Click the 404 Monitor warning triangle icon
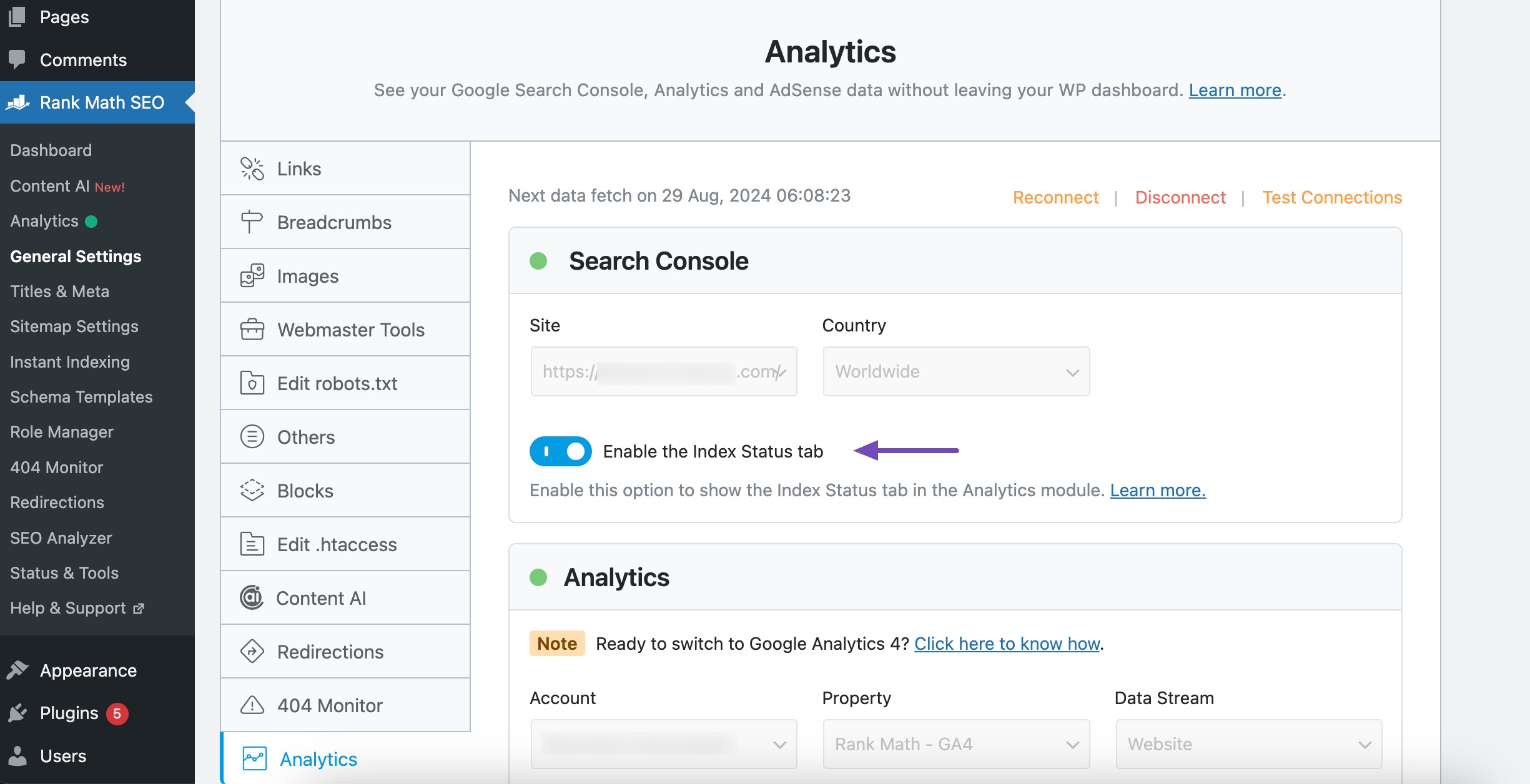This screenshot has height=784, width=1530. tap(252, 705)
